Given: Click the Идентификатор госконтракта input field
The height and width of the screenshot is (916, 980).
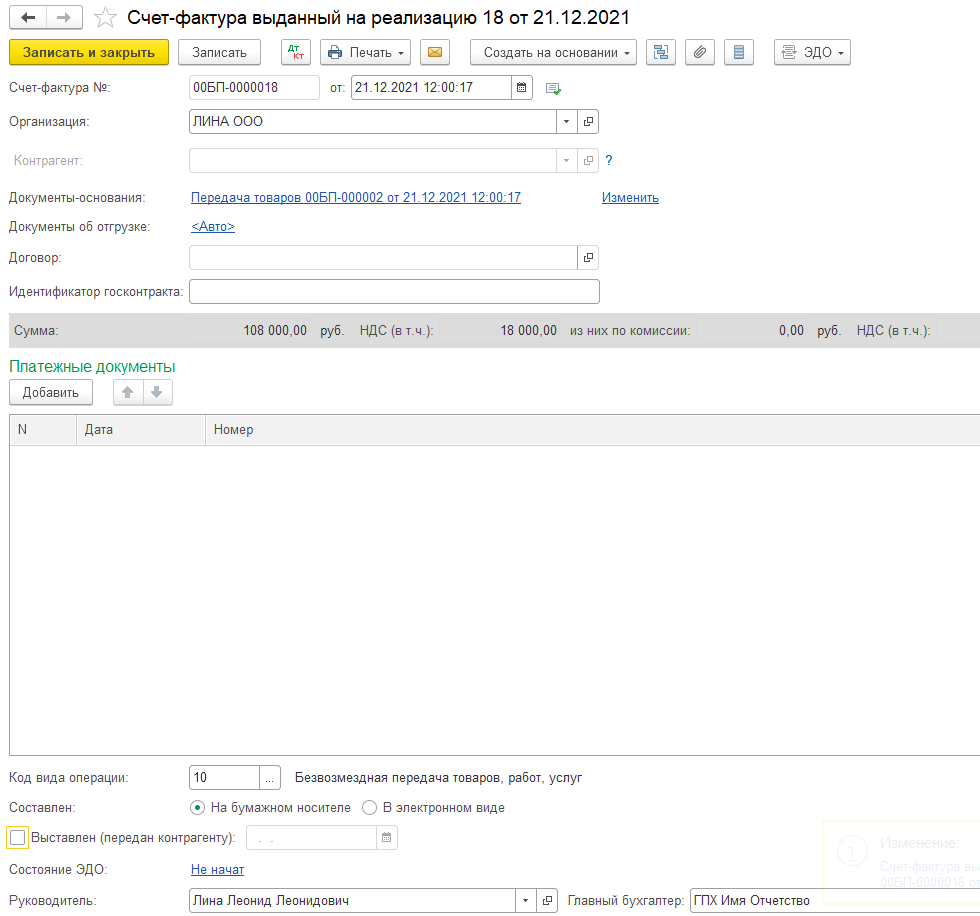Looking at the screenshot, I should pyautogui.click(x=394, y=292).
